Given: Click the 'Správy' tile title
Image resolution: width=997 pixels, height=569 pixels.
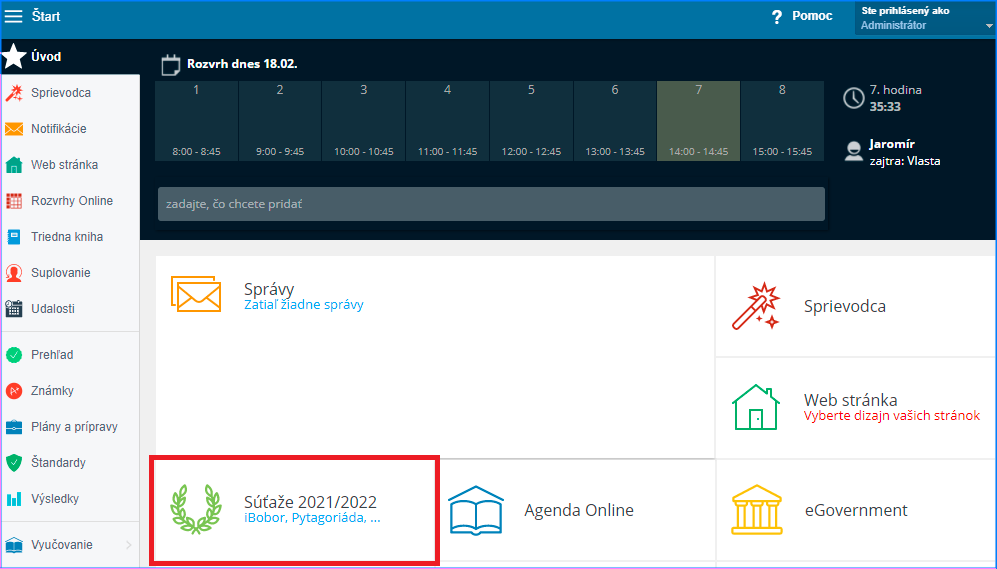Looking at the screenshot, I should point(269,289).
